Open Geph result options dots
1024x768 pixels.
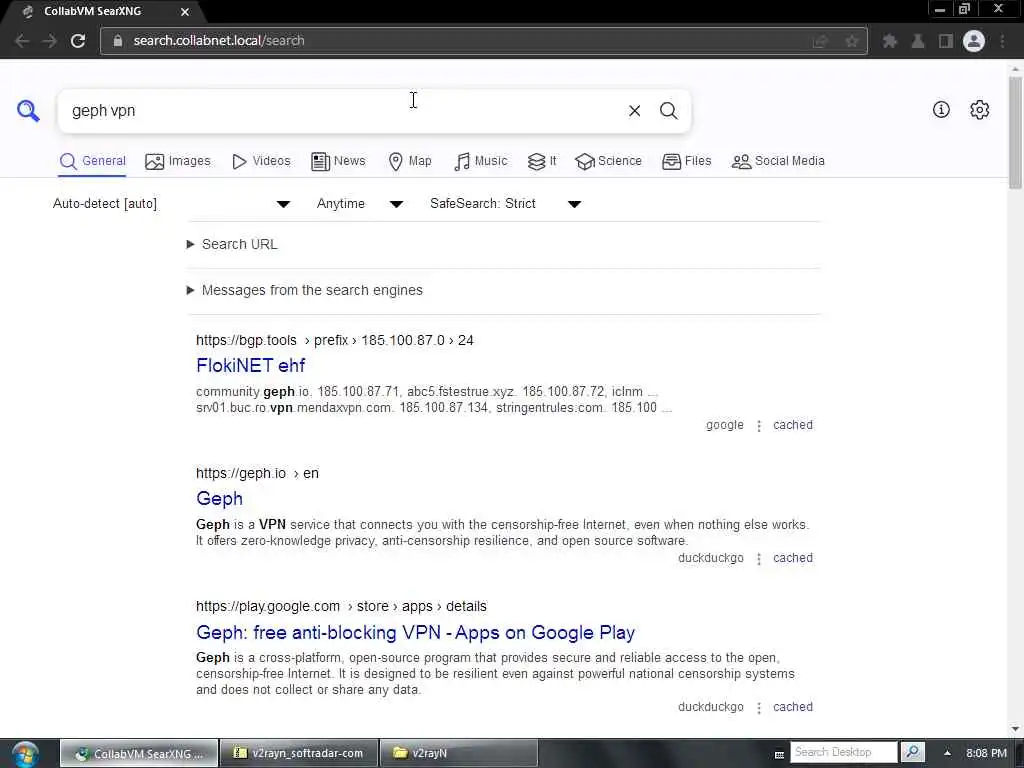tap(758, 559)
